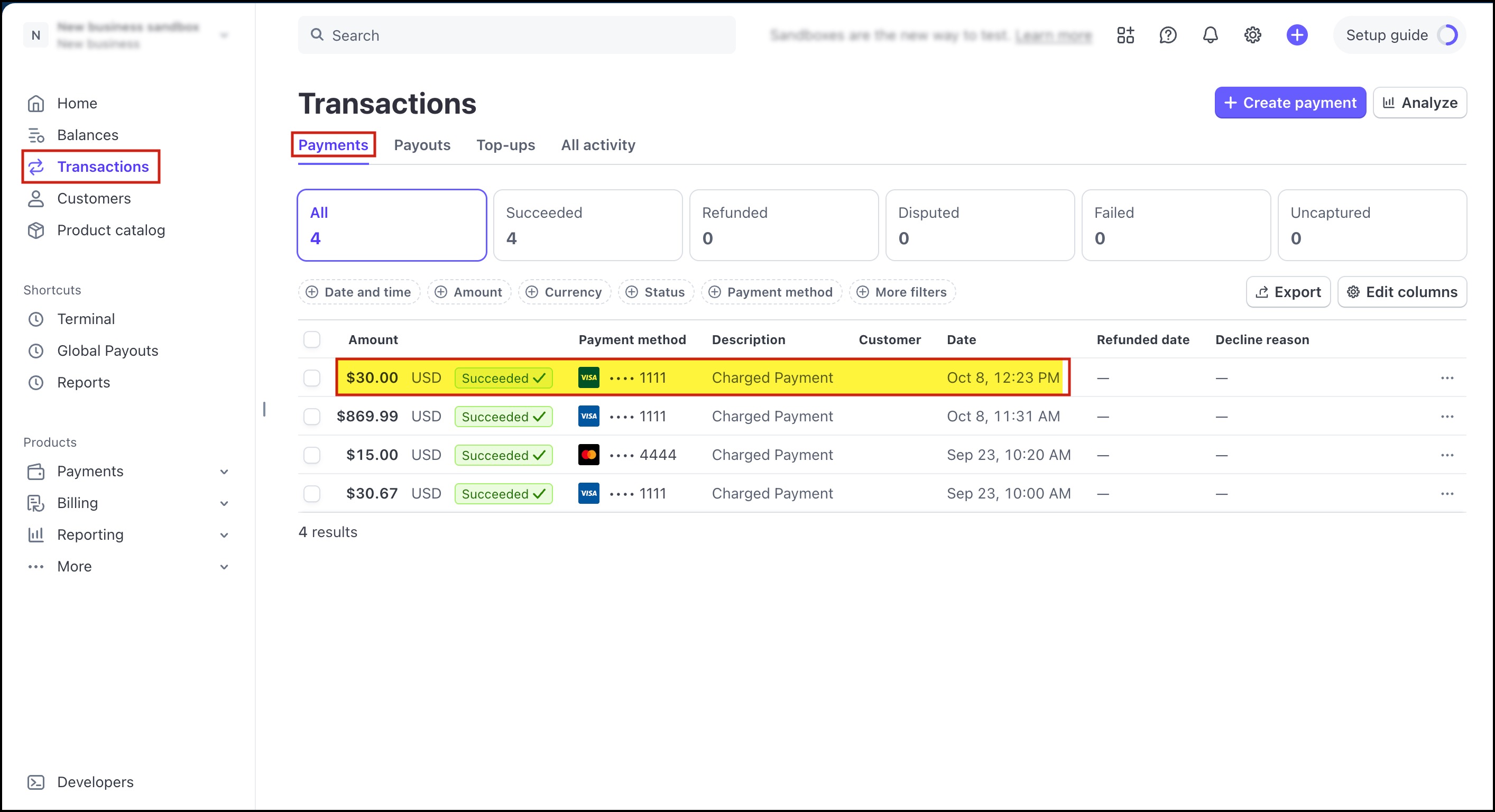
Task: Open the account switcher dropdown arrow
Action: 224,35
